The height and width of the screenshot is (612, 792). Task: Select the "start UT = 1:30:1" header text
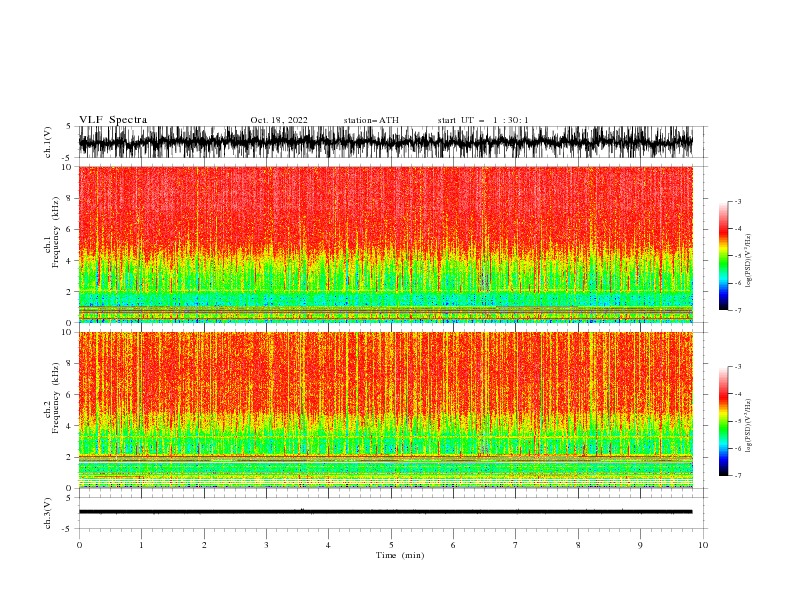pyautogui.click(x=483, y=120)
